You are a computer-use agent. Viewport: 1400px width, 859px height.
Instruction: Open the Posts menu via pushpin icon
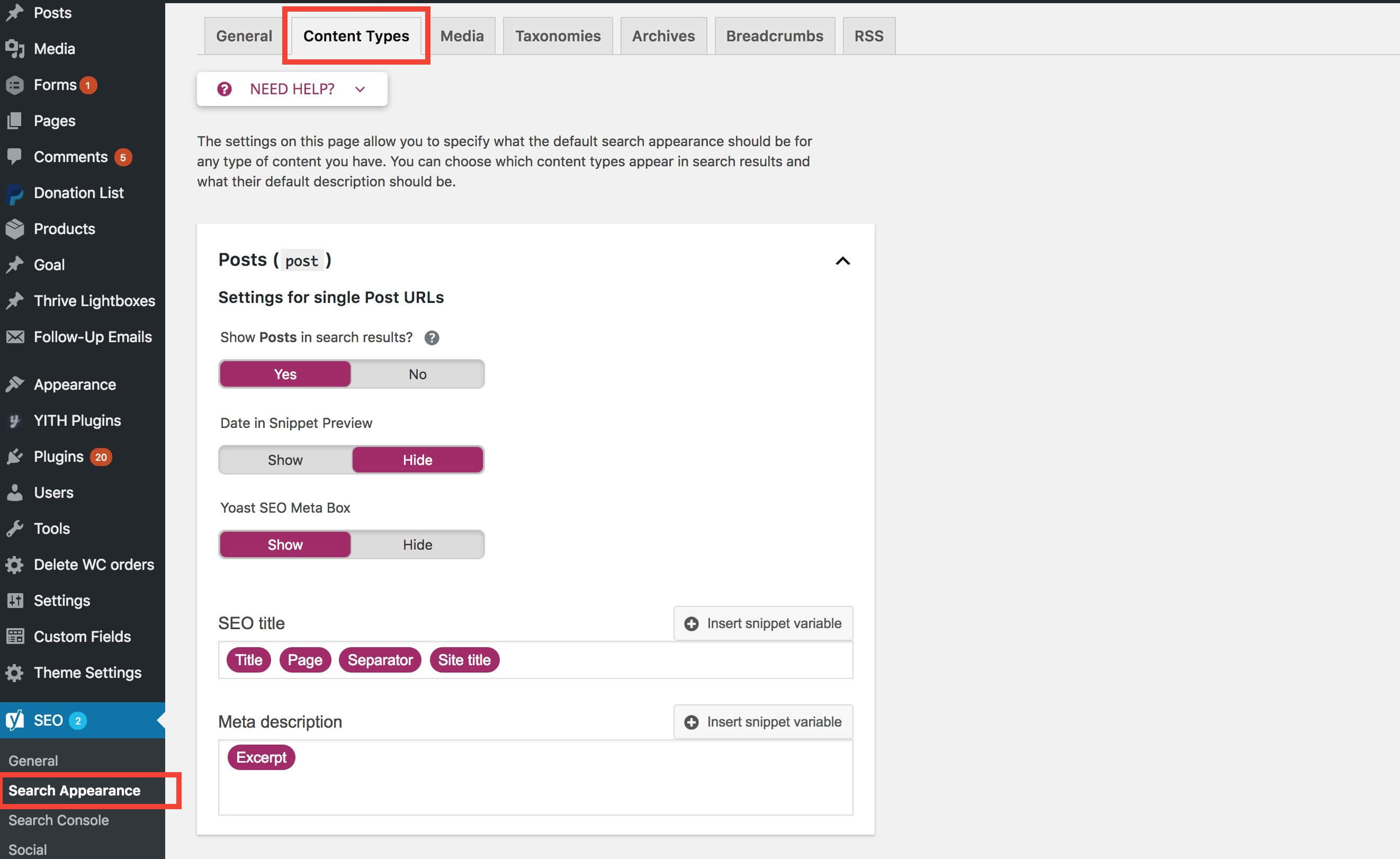click(14, 13)
